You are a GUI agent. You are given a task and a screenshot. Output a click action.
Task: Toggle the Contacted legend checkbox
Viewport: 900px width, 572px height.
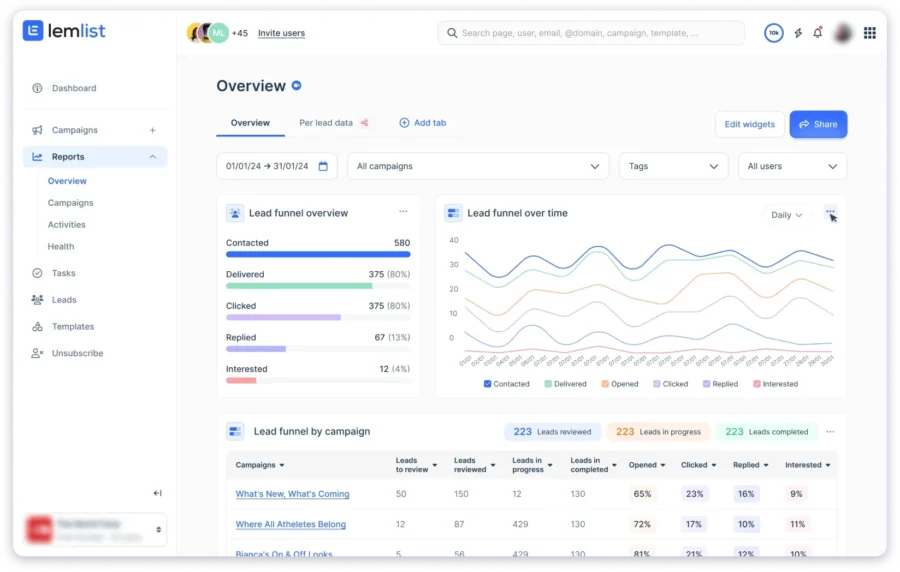coord(487,384)
